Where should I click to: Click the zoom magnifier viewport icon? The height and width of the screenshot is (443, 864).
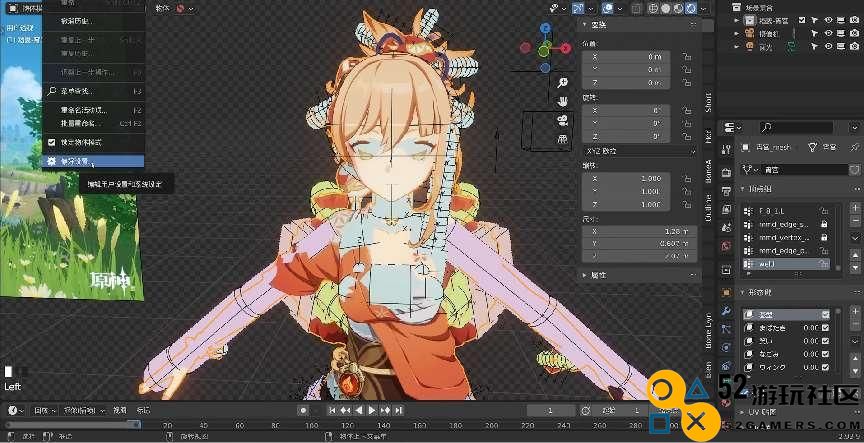(x=563, y=83)
